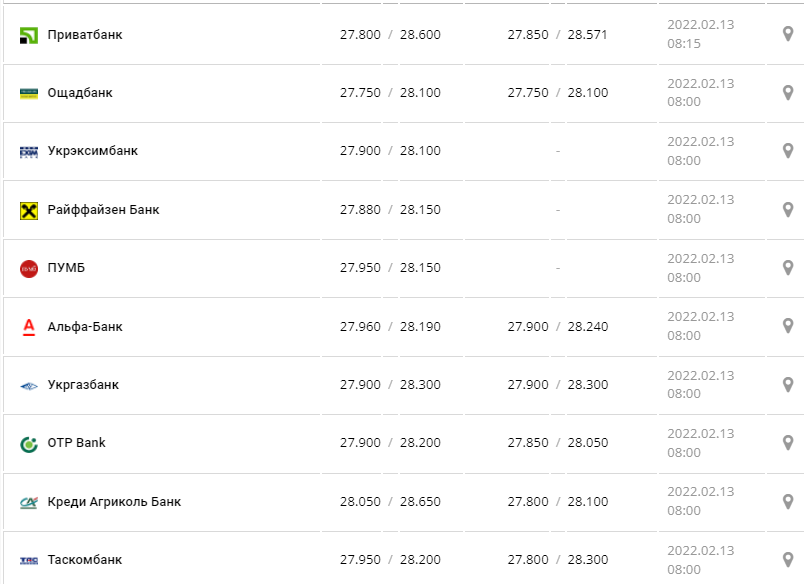Click the ПУМБ red logo icon
This screenshot has width=804, height=584.
(x=28, y=268)
